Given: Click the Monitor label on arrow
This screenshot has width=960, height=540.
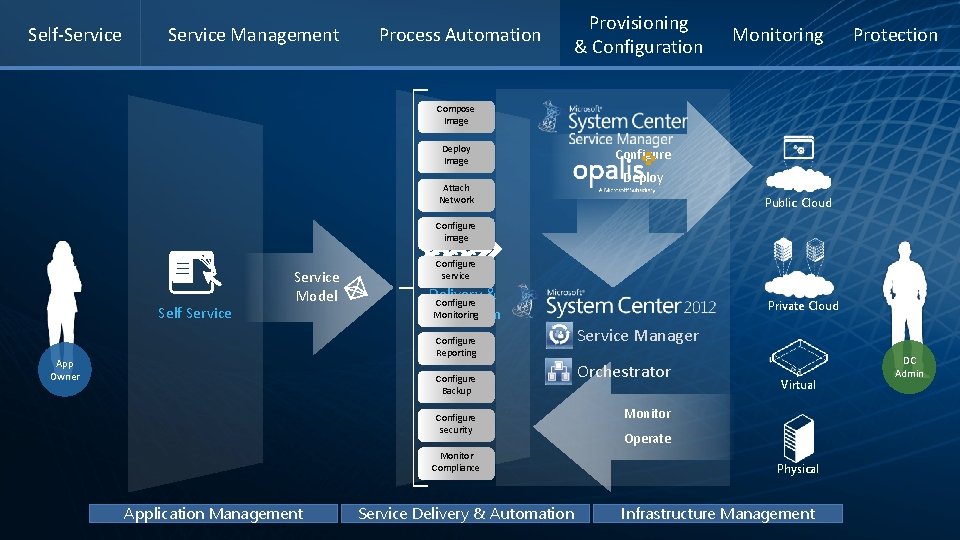Looking at the screenshot, I should coord(647,414).
